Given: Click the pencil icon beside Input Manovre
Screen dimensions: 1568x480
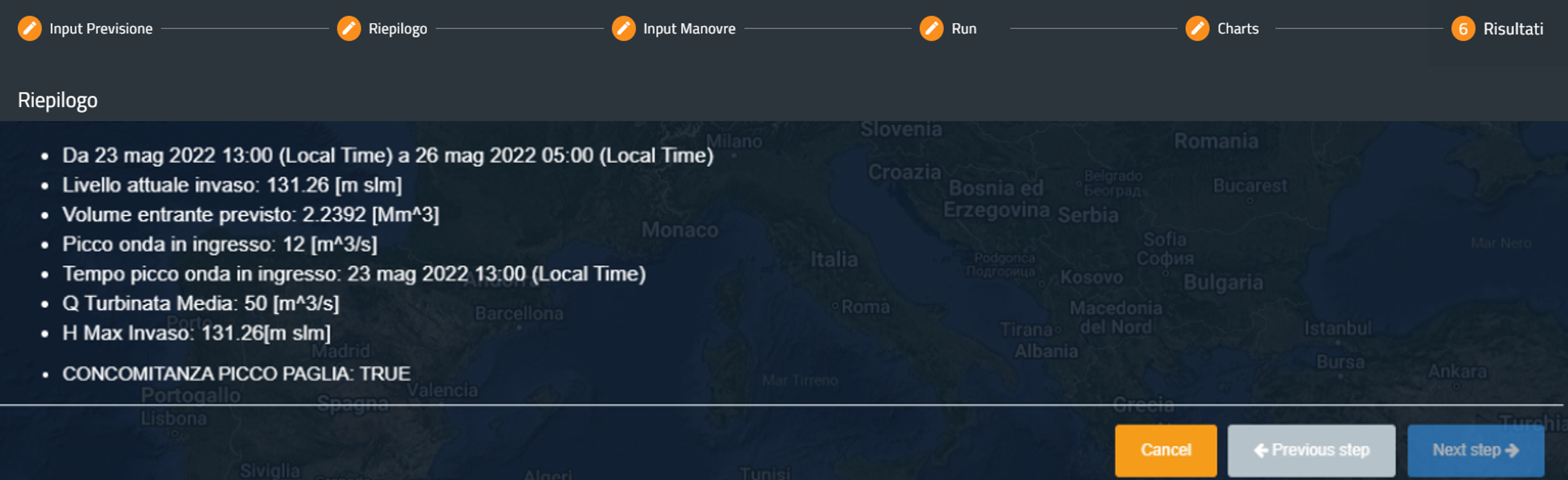Looking at the screenshot, I should tap(623, 28).
